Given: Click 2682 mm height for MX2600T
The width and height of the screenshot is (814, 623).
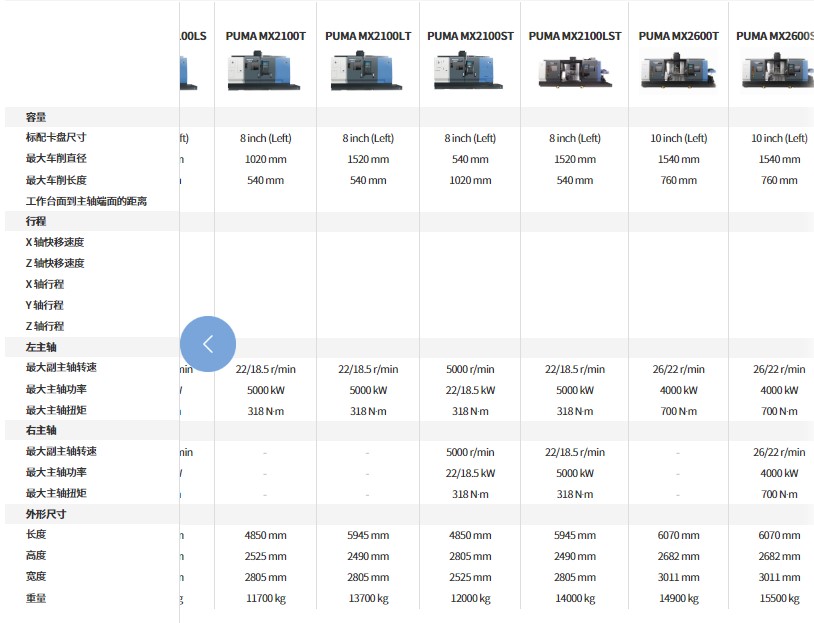Looking at the screenshot, I should [679, 556].
